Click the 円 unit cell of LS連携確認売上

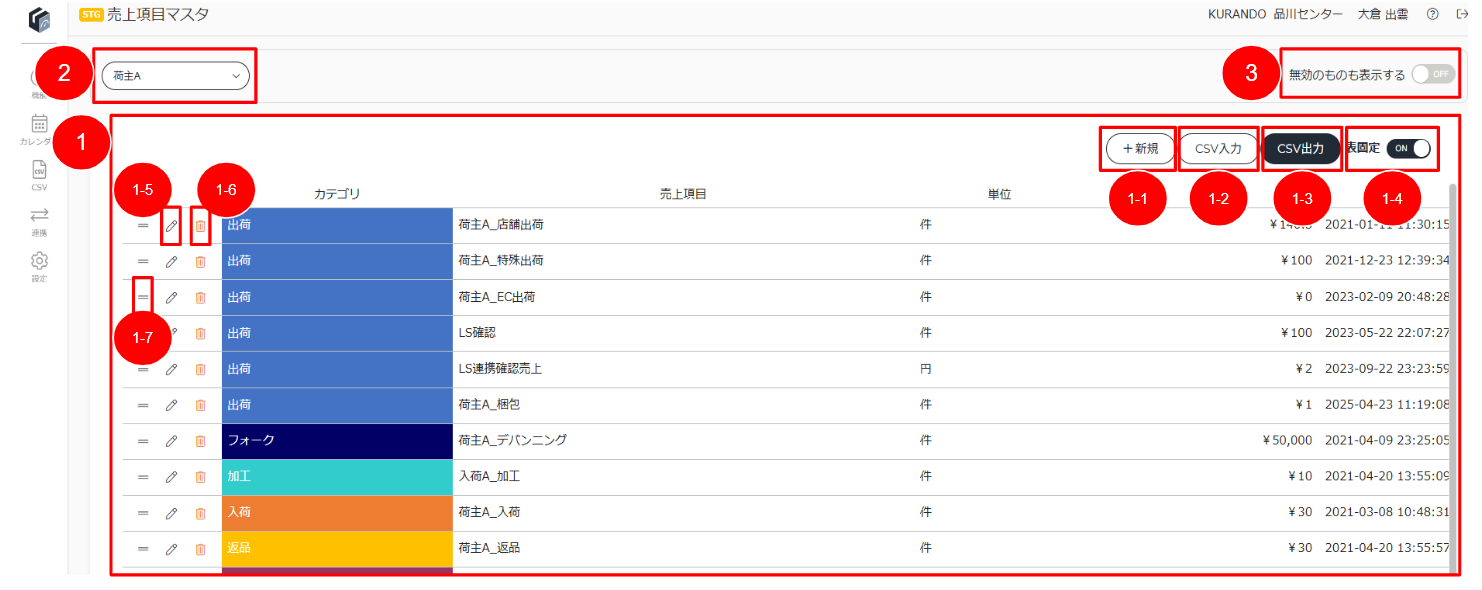tap(925, 369)
